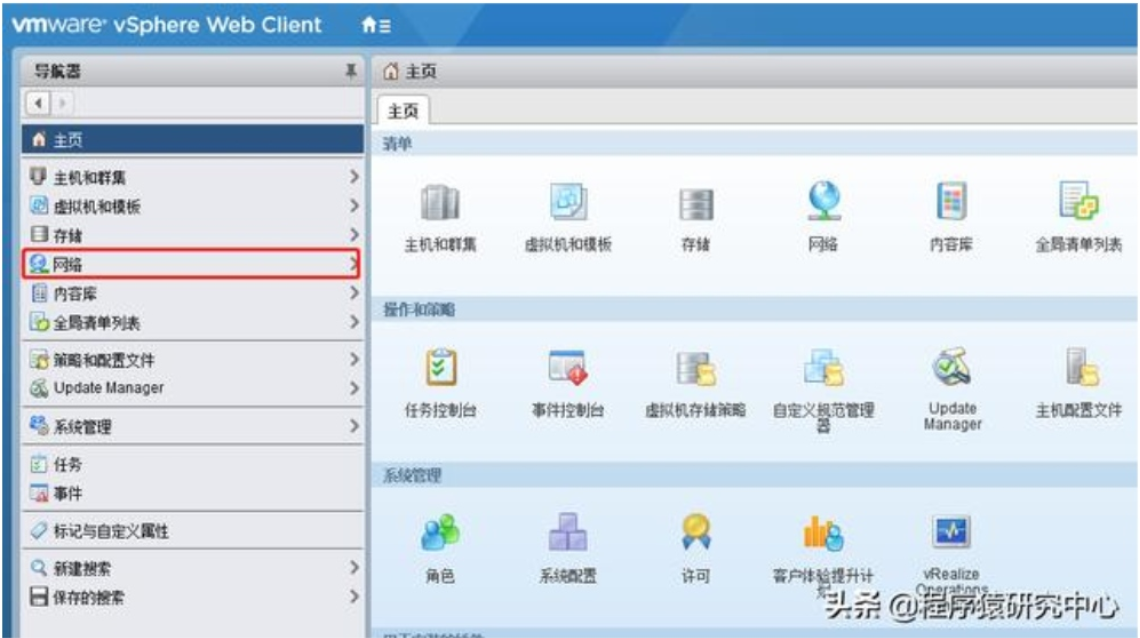Click the home menu icon in header
This screenshot has height=638, width=1140.
click(377, 26)
